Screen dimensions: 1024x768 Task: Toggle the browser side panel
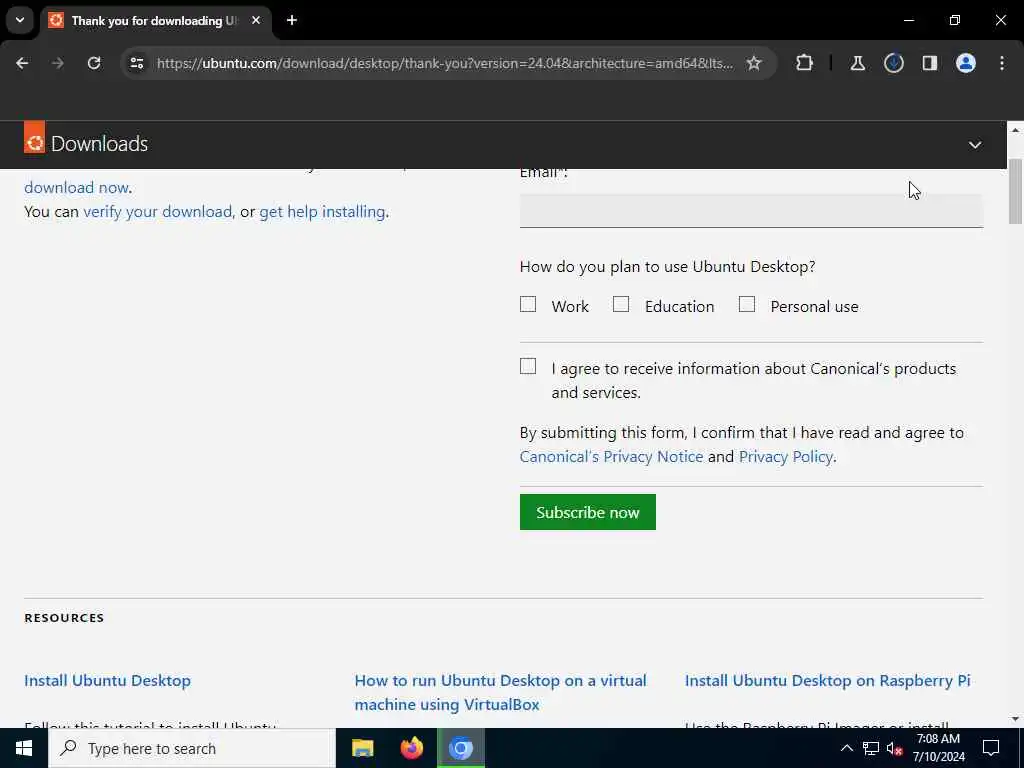930,63
